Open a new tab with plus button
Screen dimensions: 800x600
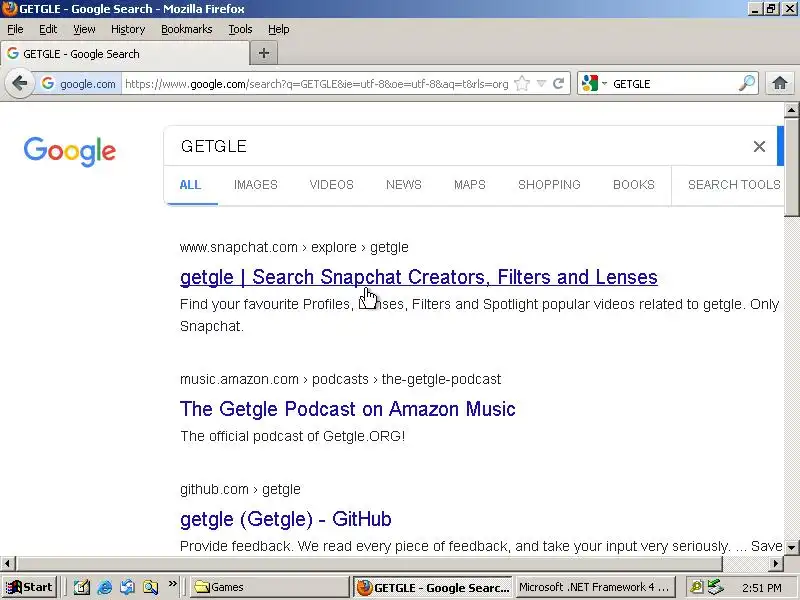264,53
